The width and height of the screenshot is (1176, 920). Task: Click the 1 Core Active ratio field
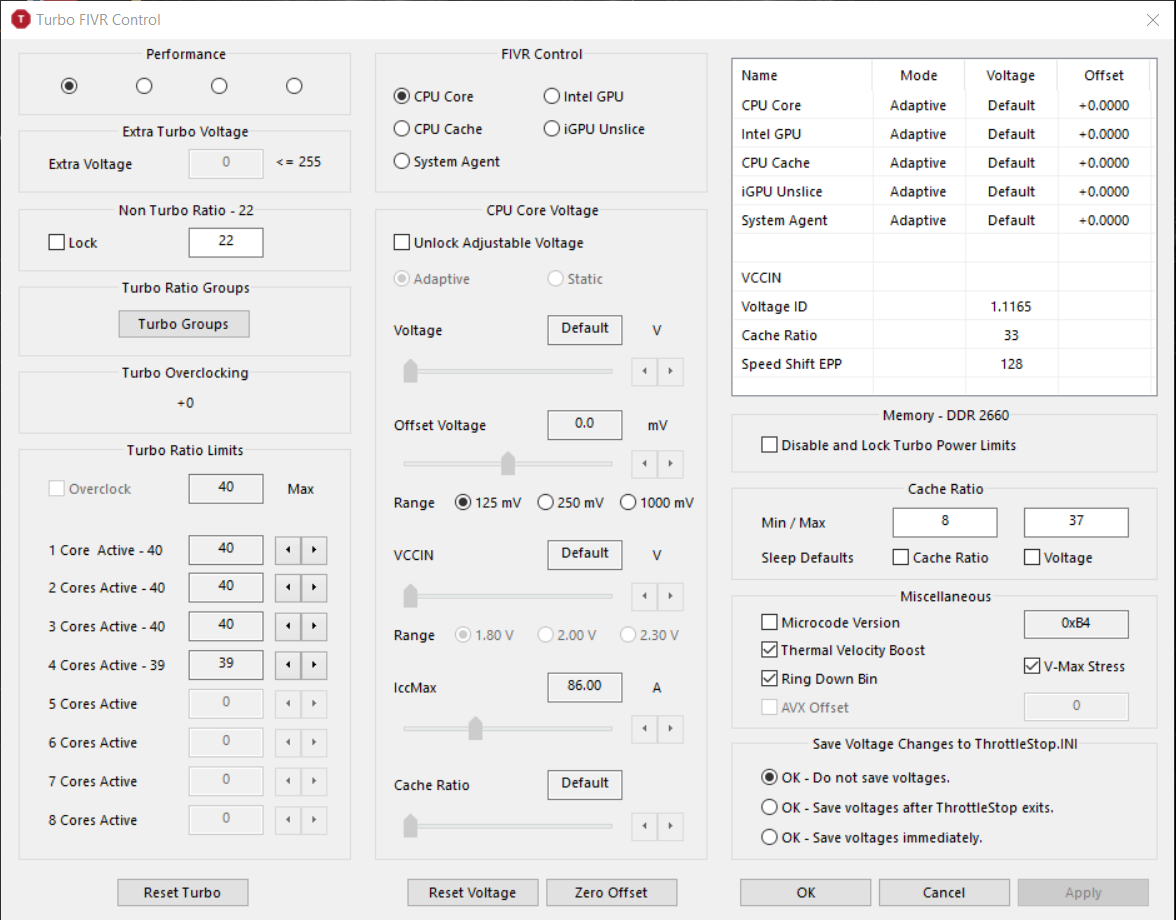(x=226, y=550)
